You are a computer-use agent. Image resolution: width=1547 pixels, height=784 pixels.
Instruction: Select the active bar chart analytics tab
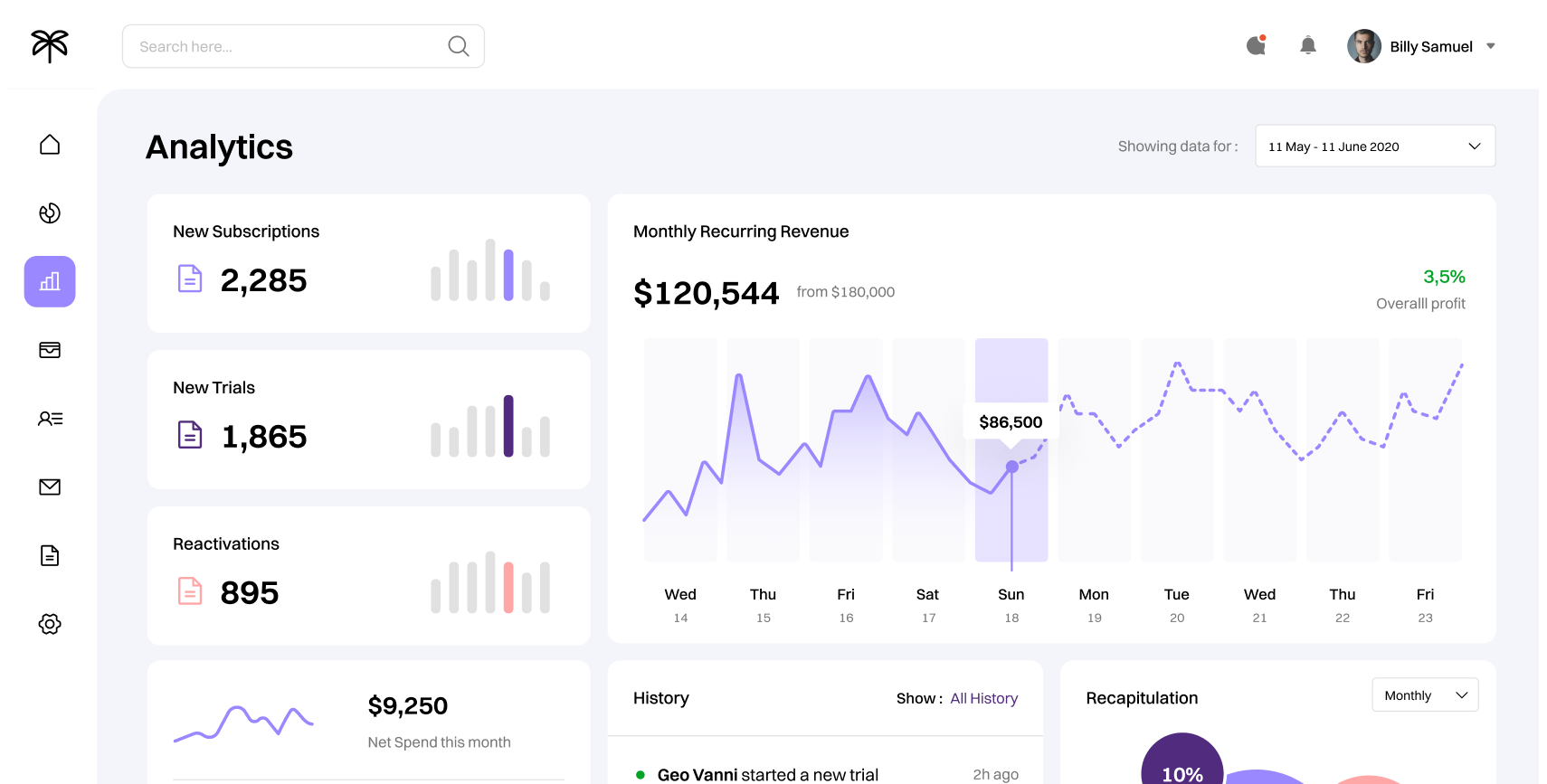tap(50, 281)
